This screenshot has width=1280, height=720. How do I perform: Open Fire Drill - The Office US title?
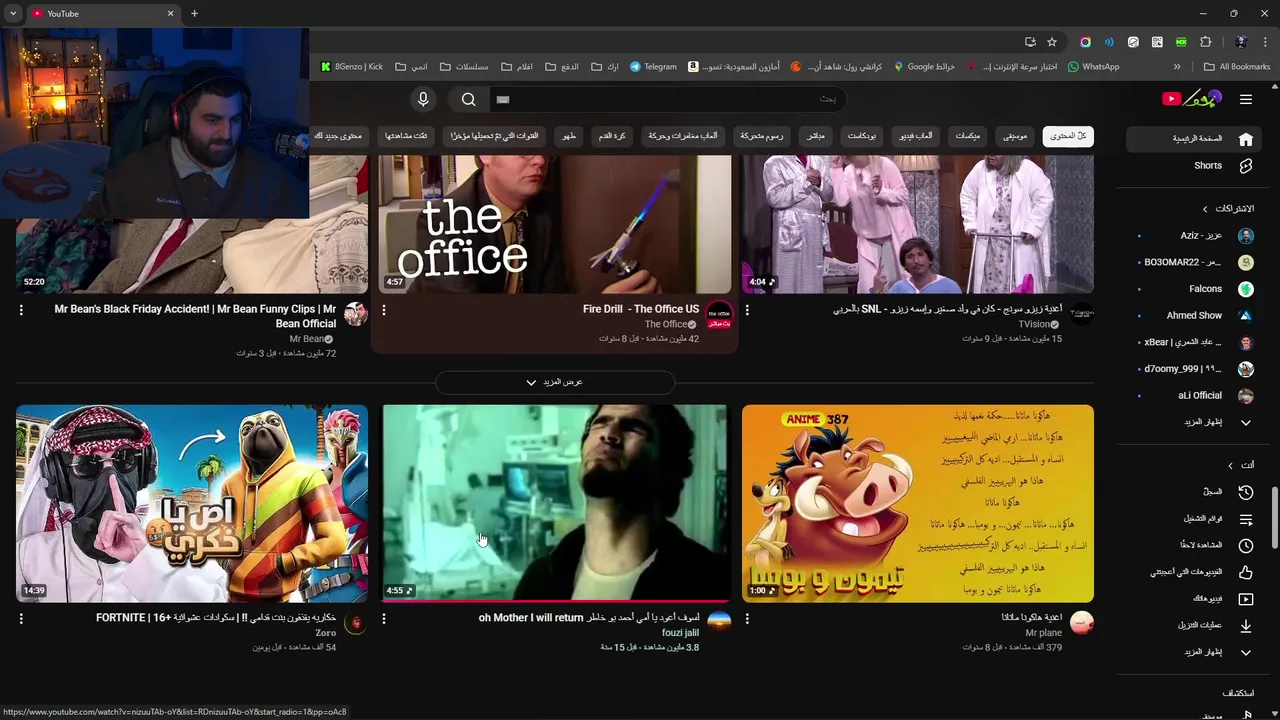pos(641,309)
